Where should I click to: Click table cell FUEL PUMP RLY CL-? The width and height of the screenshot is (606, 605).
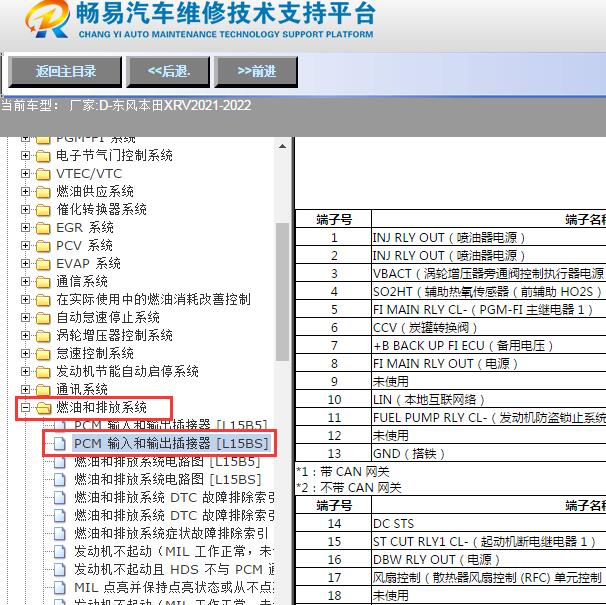coord(489,418)
